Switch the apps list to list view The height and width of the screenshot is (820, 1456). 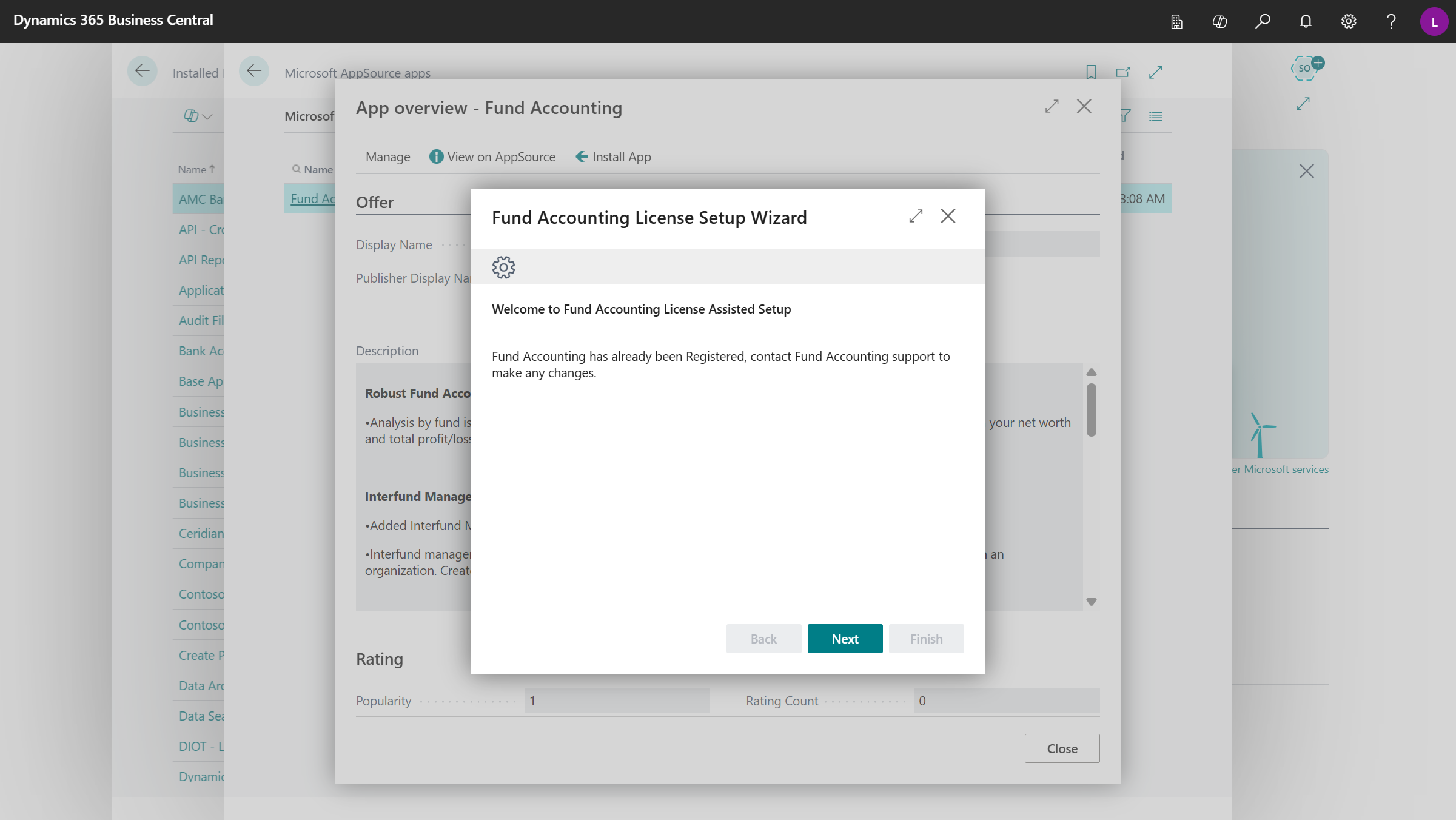click(x=1156, y=116)
